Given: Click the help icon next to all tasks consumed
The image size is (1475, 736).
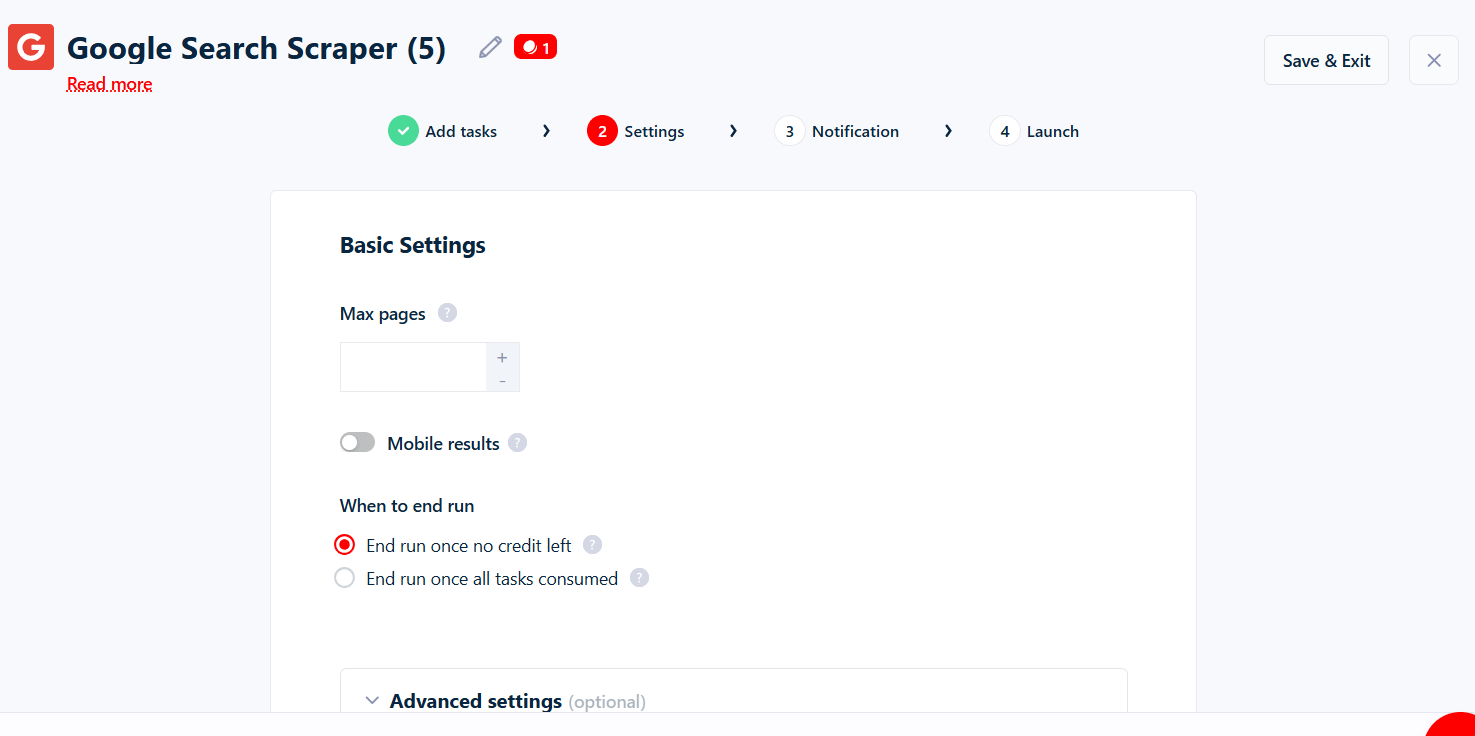Looking at the screenshot, I should 639,578.
